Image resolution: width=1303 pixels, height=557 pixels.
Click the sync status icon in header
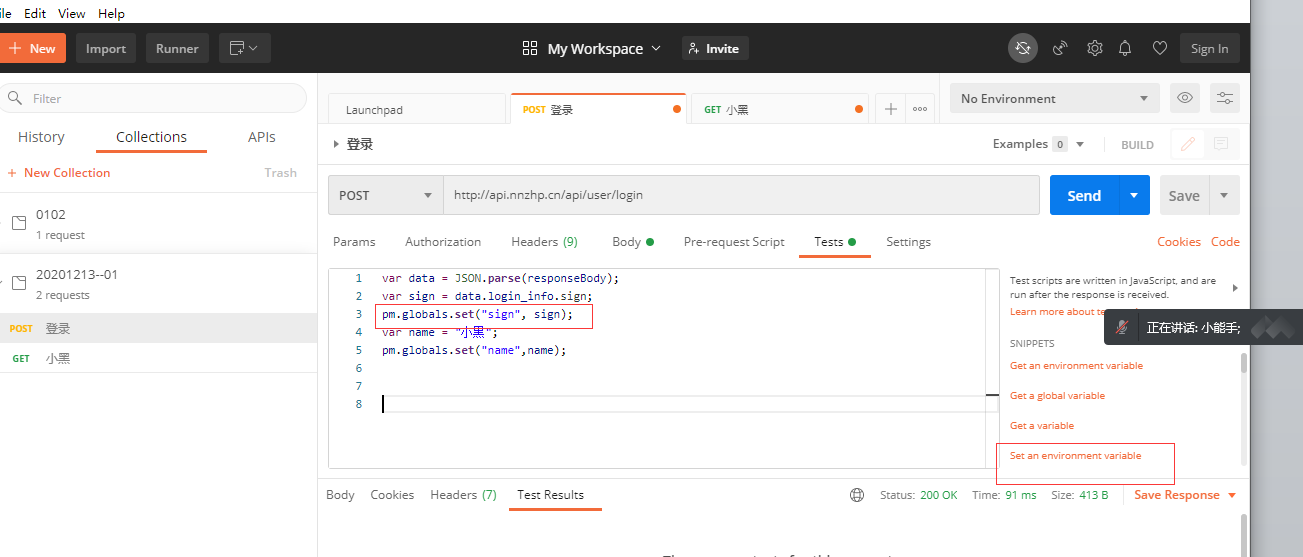(1022, 48)
